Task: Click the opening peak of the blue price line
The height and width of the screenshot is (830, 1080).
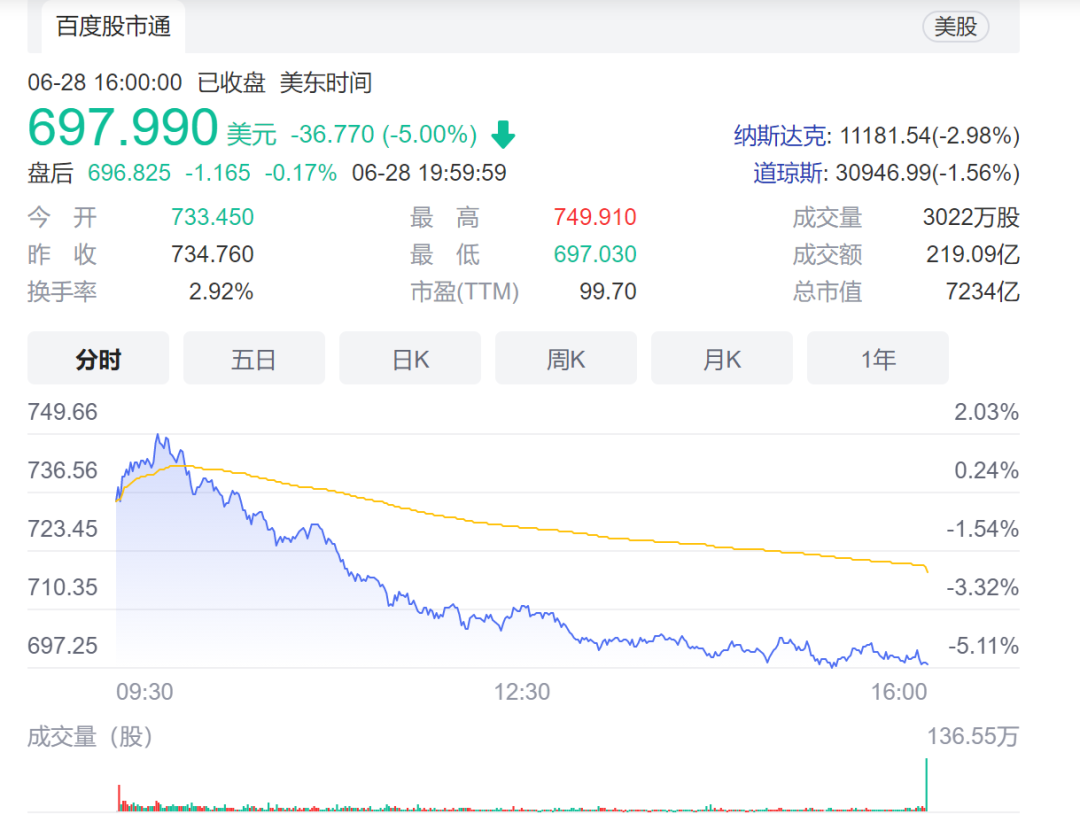Action: coord(158,436)
